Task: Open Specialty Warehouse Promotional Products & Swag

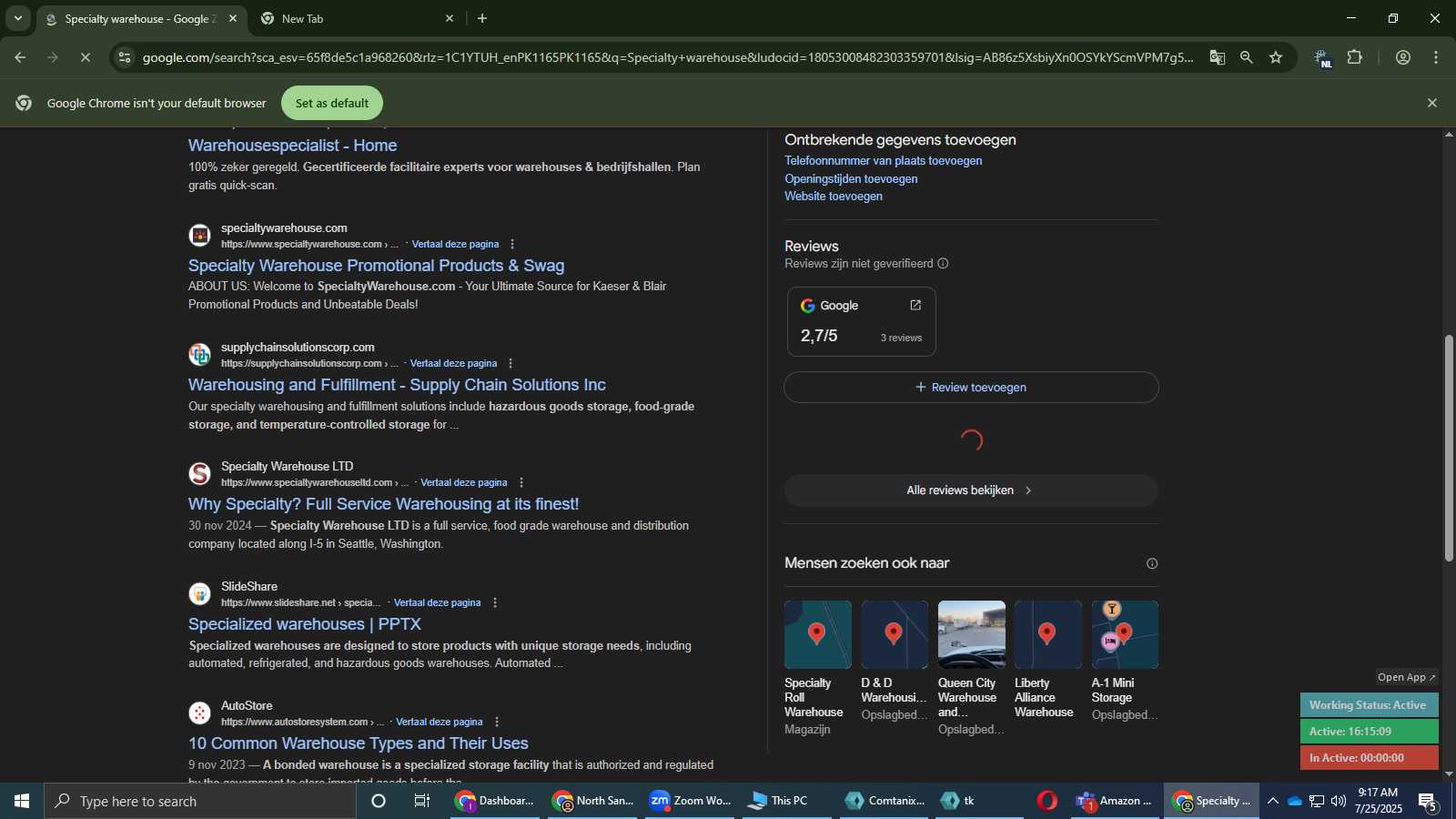Action: tap(376, 266)
